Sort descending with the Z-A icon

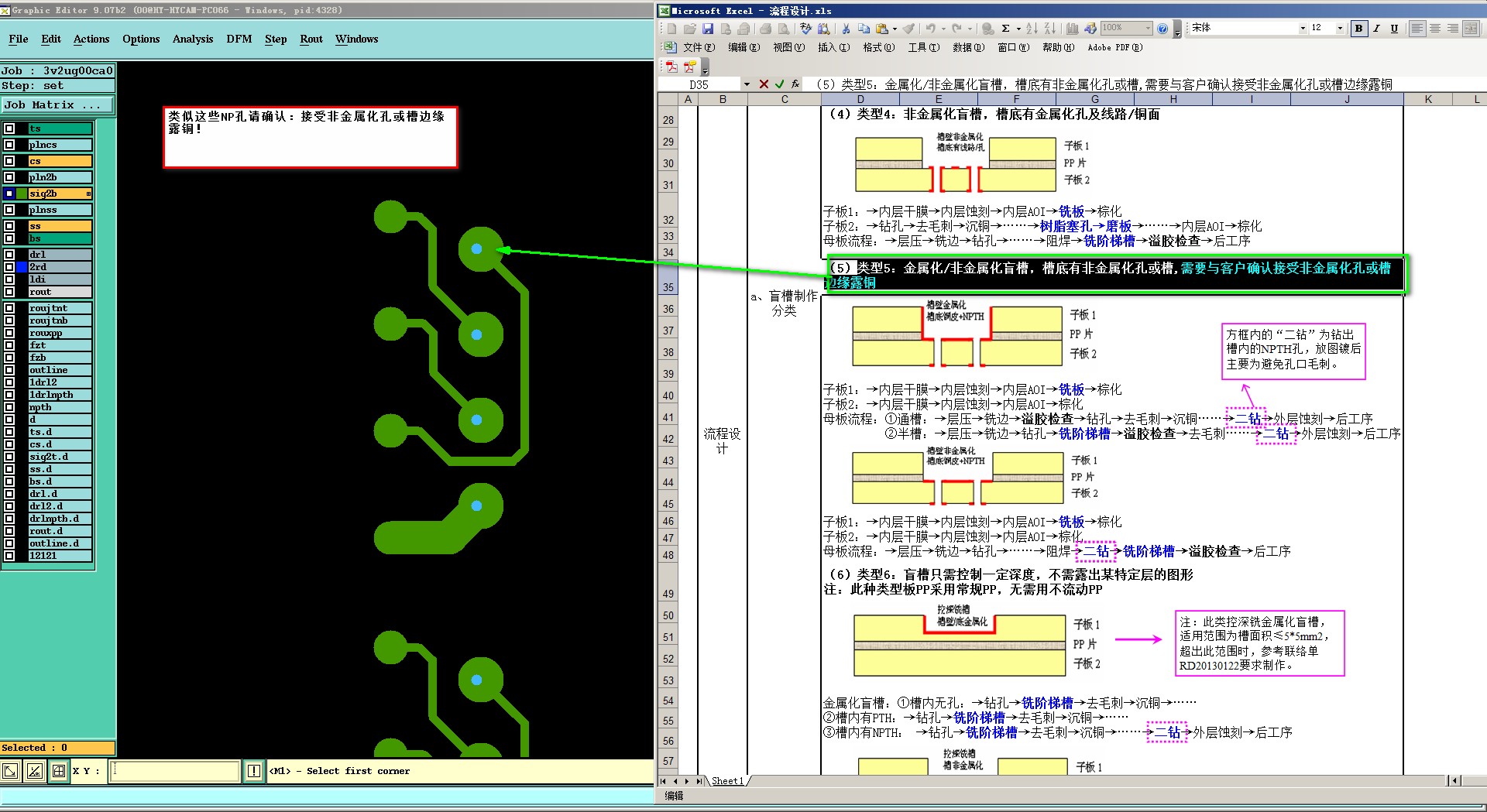coord(1049,29)
